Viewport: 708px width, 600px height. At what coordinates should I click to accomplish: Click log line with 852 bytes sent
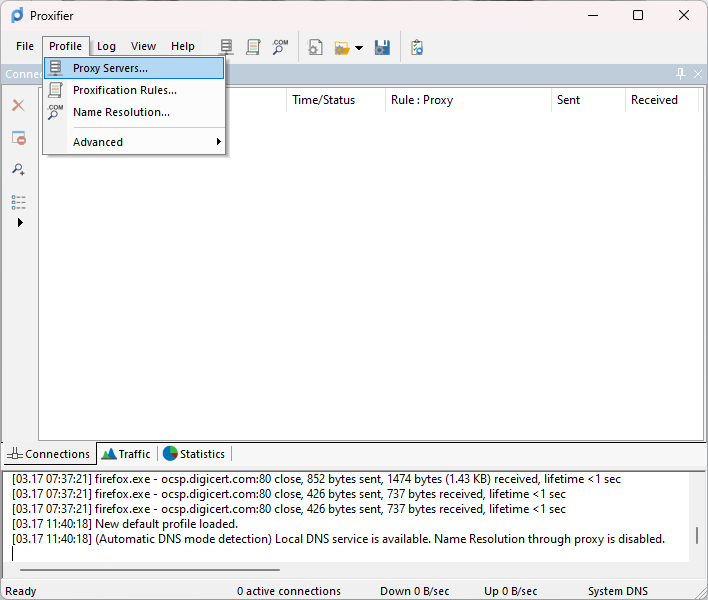(x=316, y=479)
